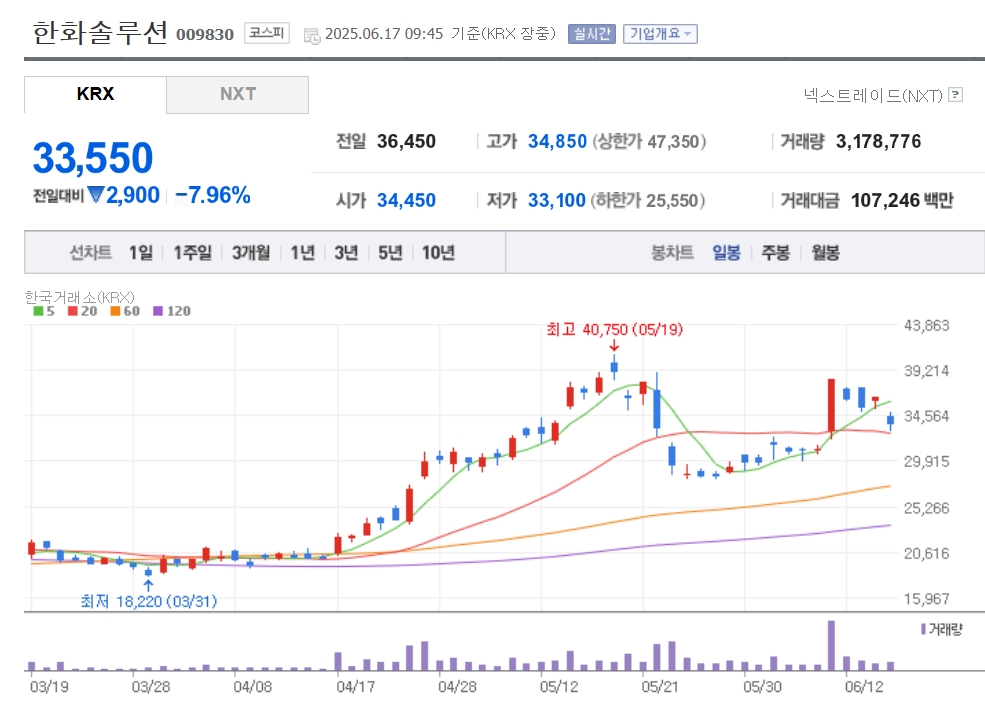This screenshot has height=709, width=985.
Task: Click the purple 120-day moving average swatch
Action: [x=158, y=311]
